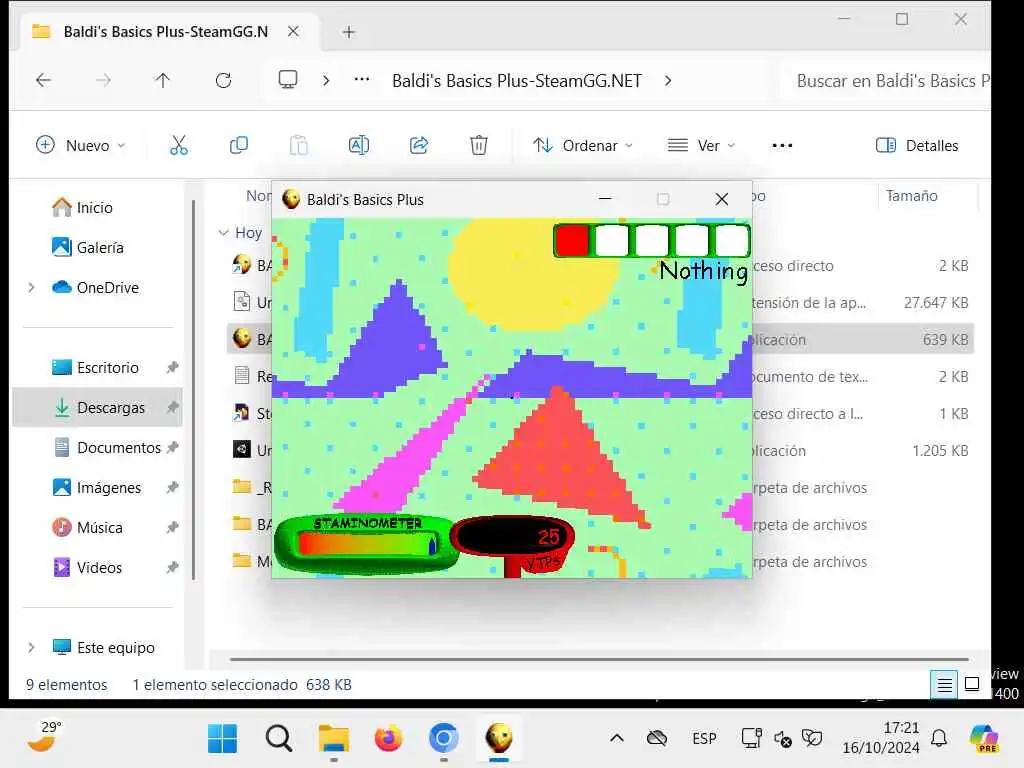Switch to large icons view layout

click(x=972, y=684)
